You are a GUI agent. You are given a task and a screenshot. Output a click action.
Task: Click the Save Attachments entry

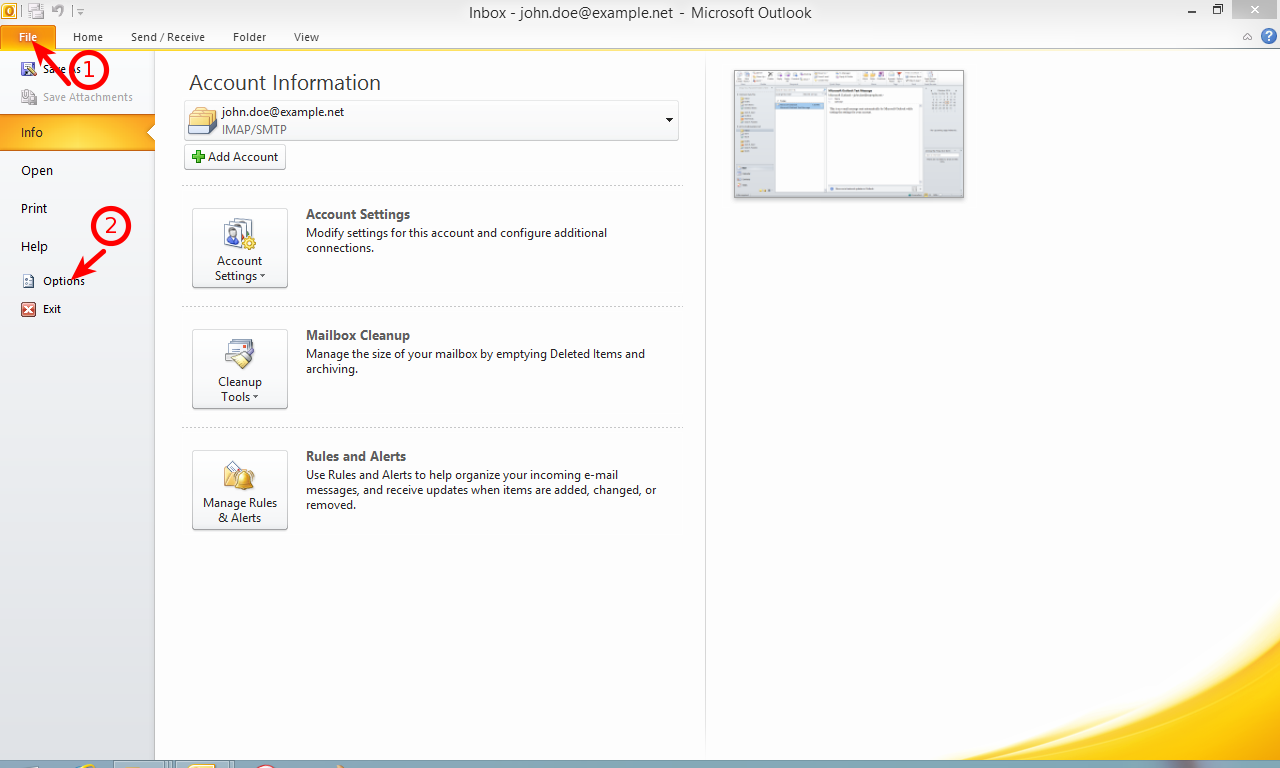[x=77, y=97]
